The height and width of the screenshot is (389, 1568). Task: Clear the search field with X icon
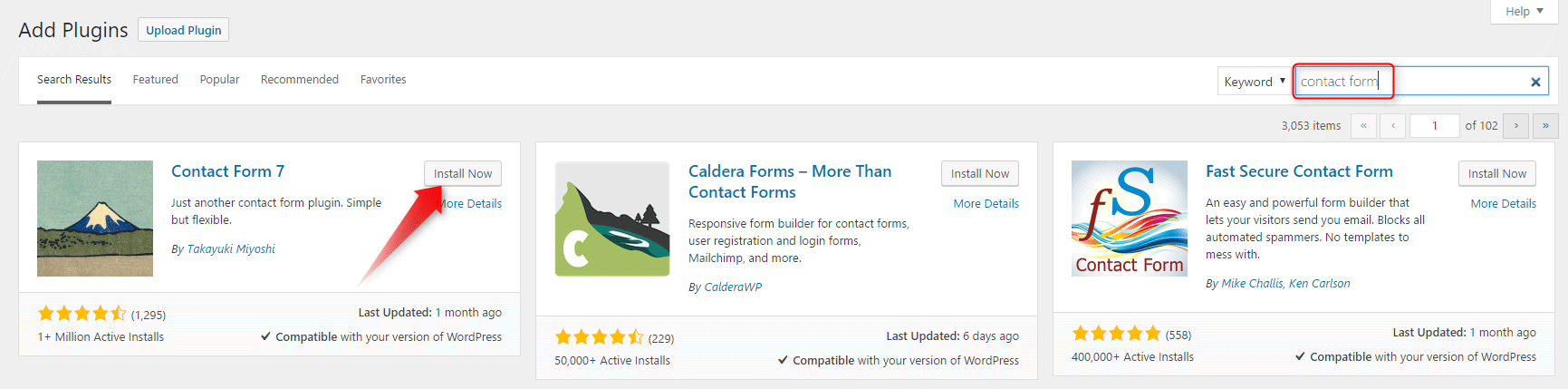[1535, 82]
